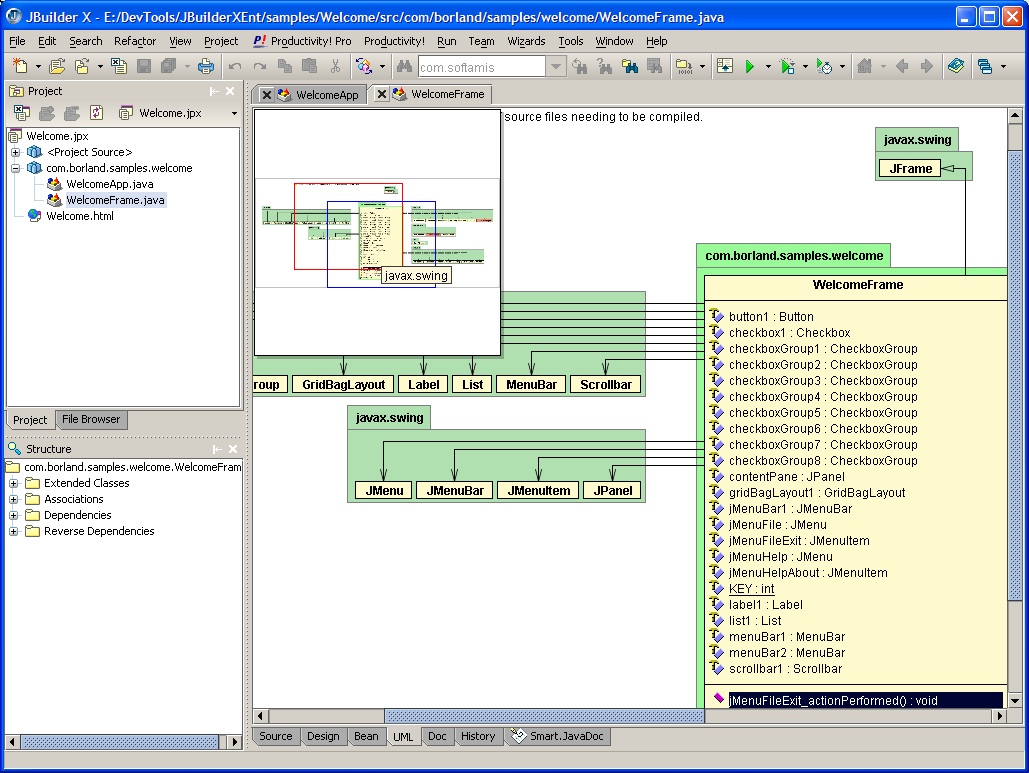Viewport: 1029px width, 773px height.
Task: Click the Paste clipboard icon
Action: pos(309,66)
